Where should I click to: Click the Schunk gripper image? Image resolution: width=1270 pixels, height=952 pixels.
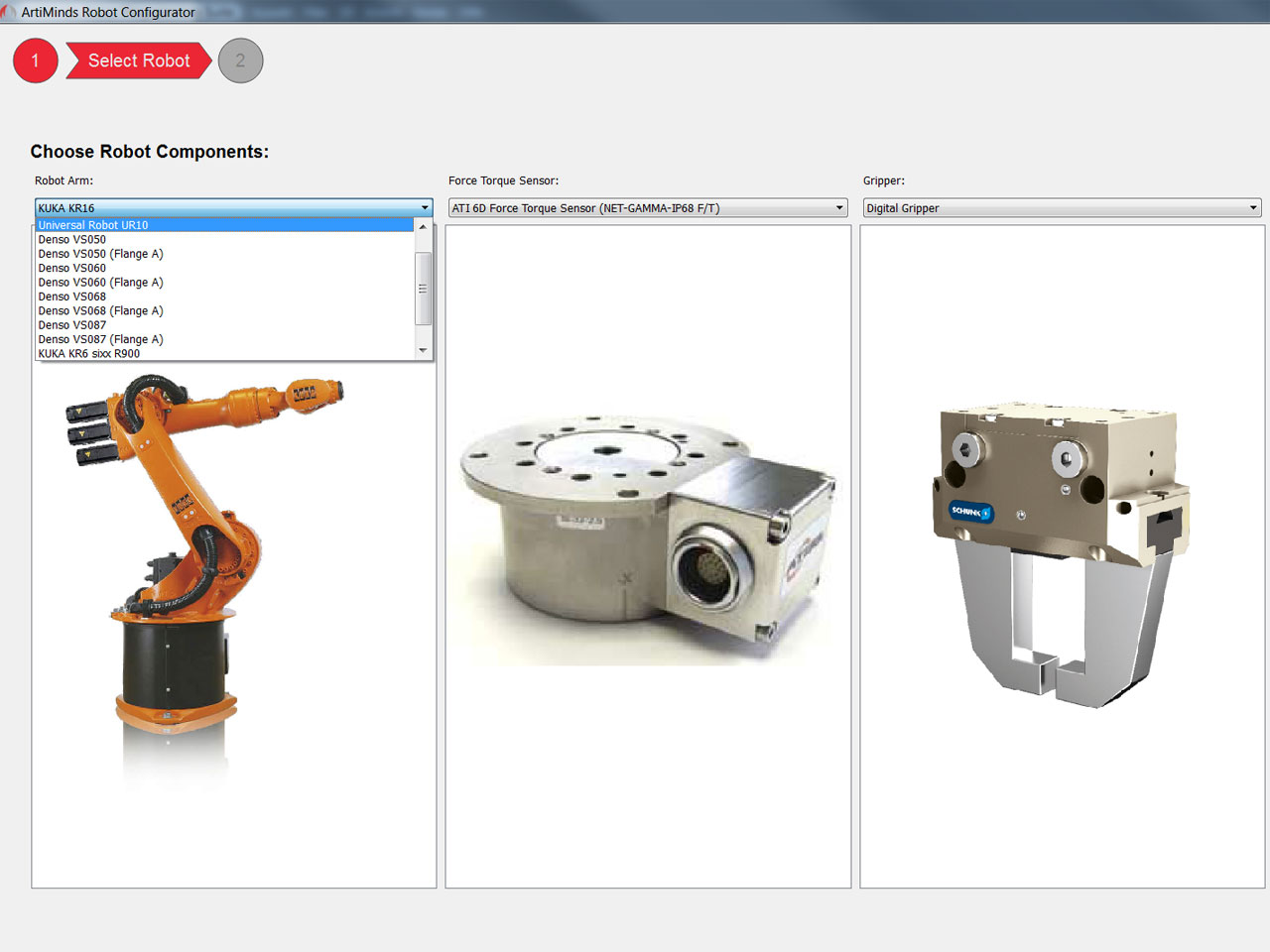(1061, 553)
